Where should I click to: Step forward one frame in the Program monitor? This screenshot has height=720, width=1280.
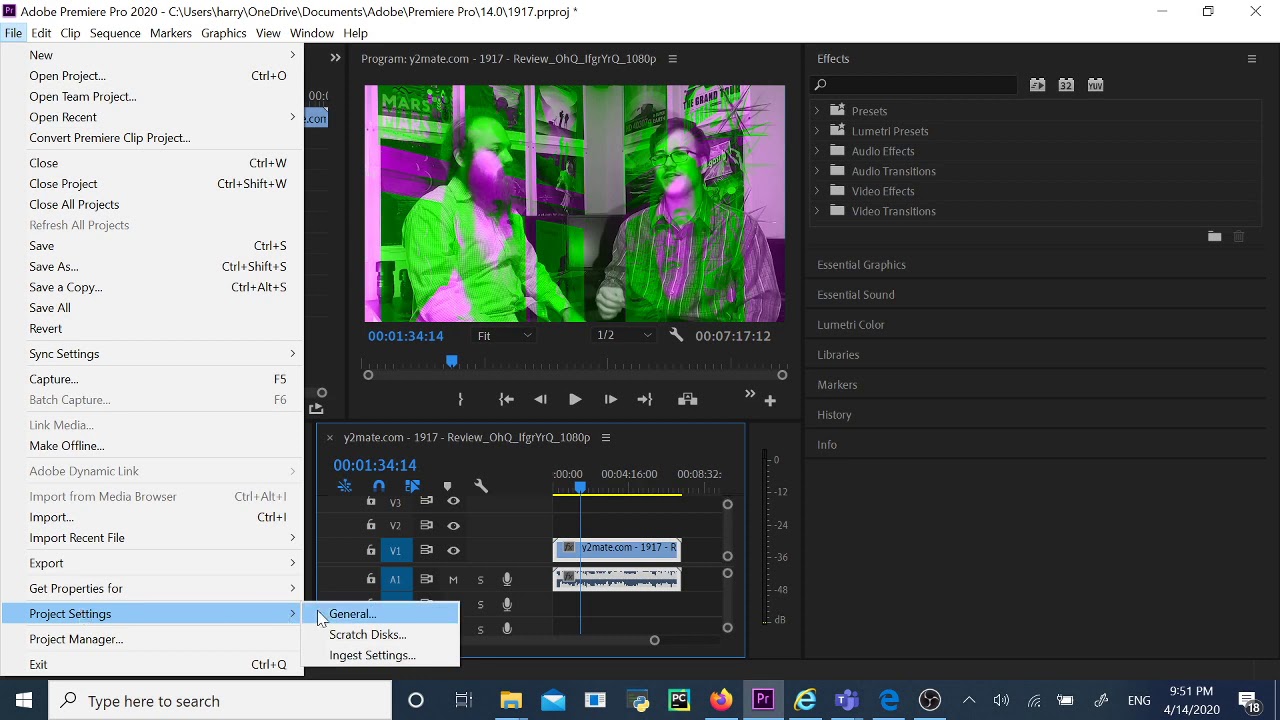610,400
